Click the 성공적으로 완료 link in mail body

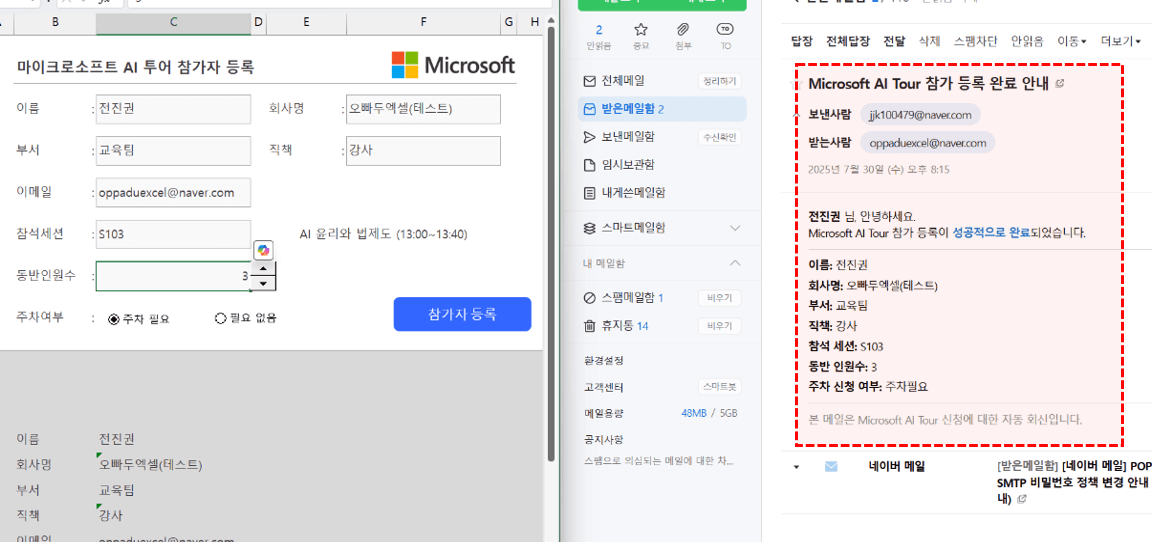[991, 233]
